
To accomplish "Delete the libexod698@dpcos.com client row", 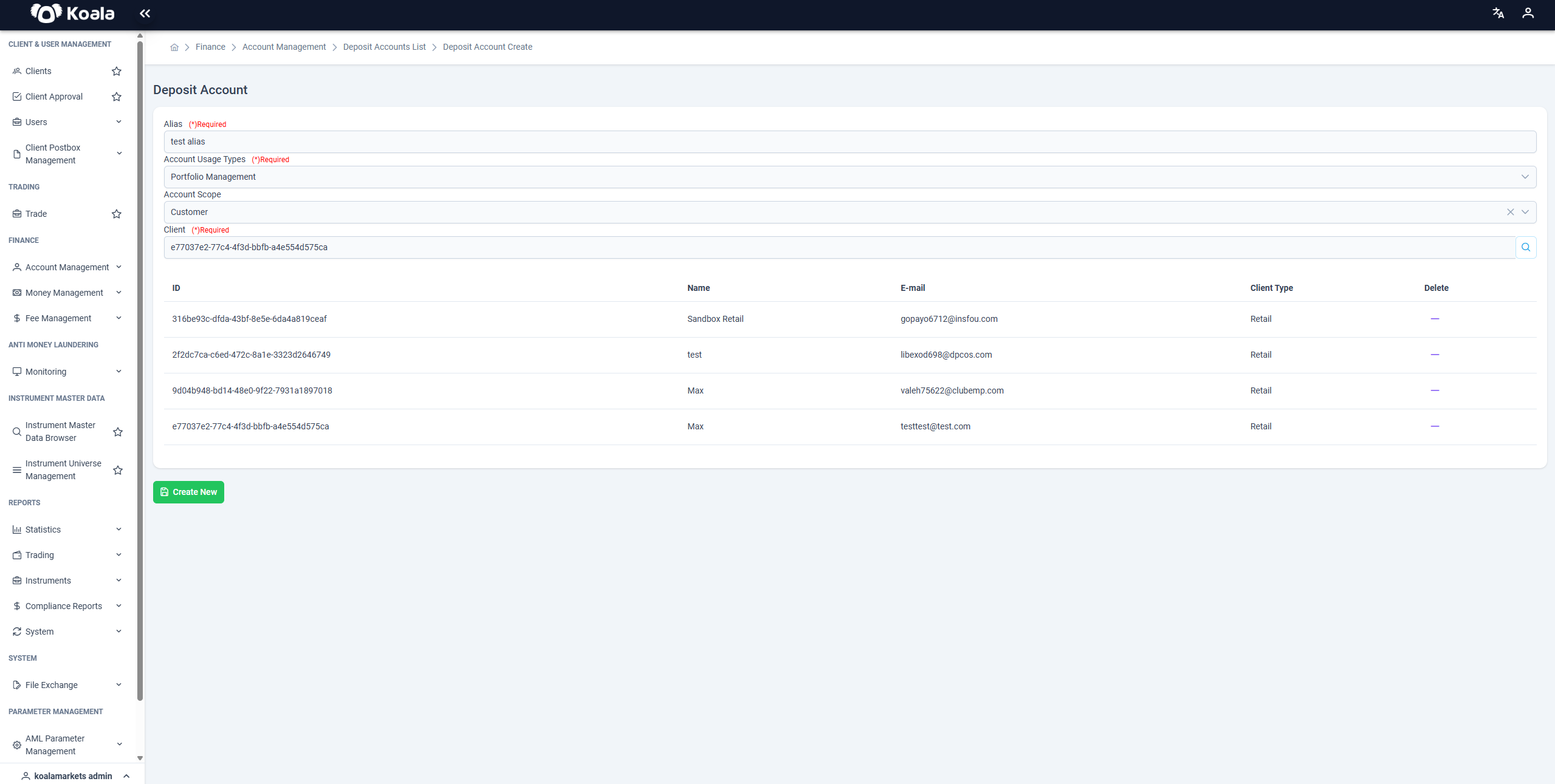I will coord(1435,355).
